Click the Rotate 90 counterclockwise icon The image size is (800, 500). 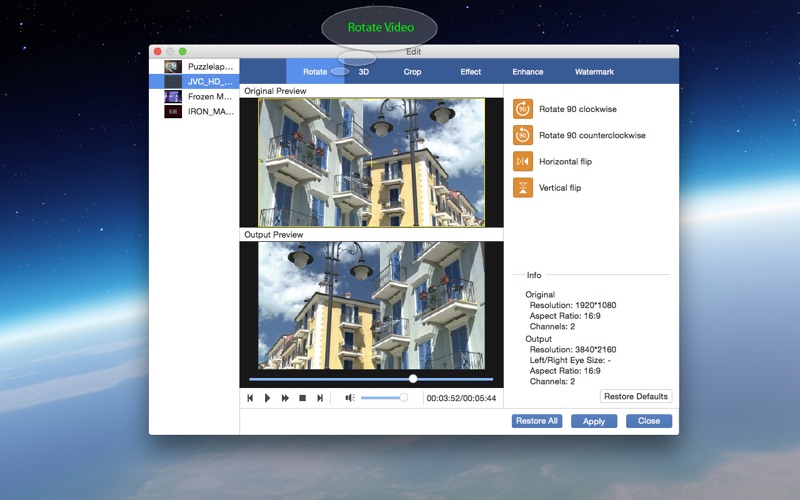click(523, 135)
